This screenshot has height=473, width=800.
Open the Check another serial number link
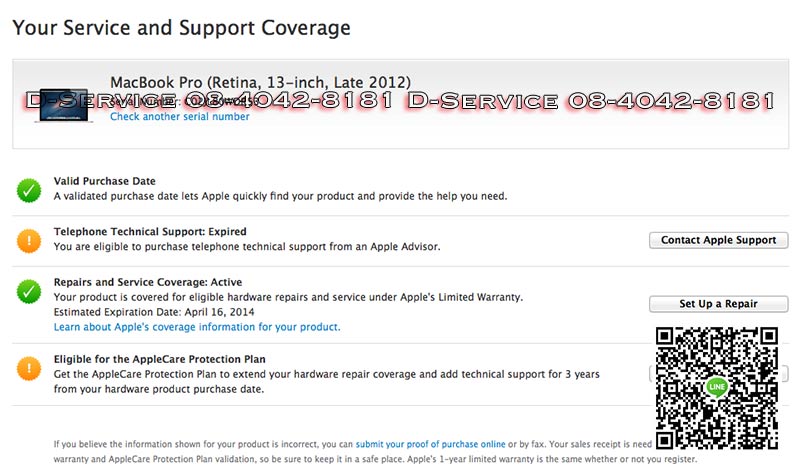coord(179,117)
